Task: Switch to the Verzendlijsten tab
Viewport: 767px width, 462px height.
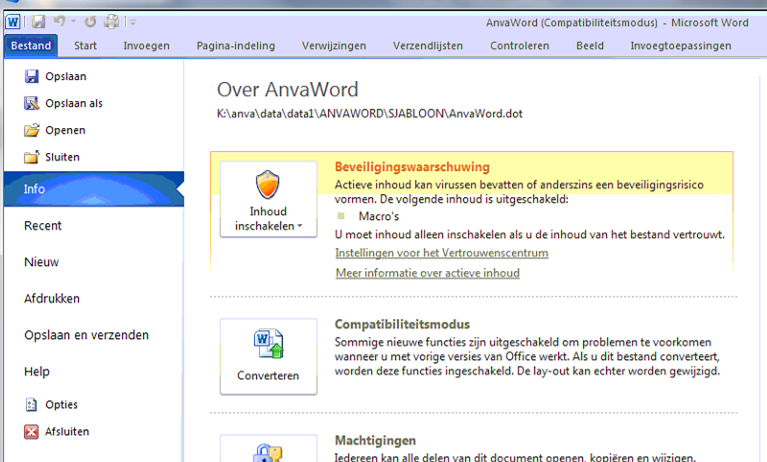Action: [428, 46]
